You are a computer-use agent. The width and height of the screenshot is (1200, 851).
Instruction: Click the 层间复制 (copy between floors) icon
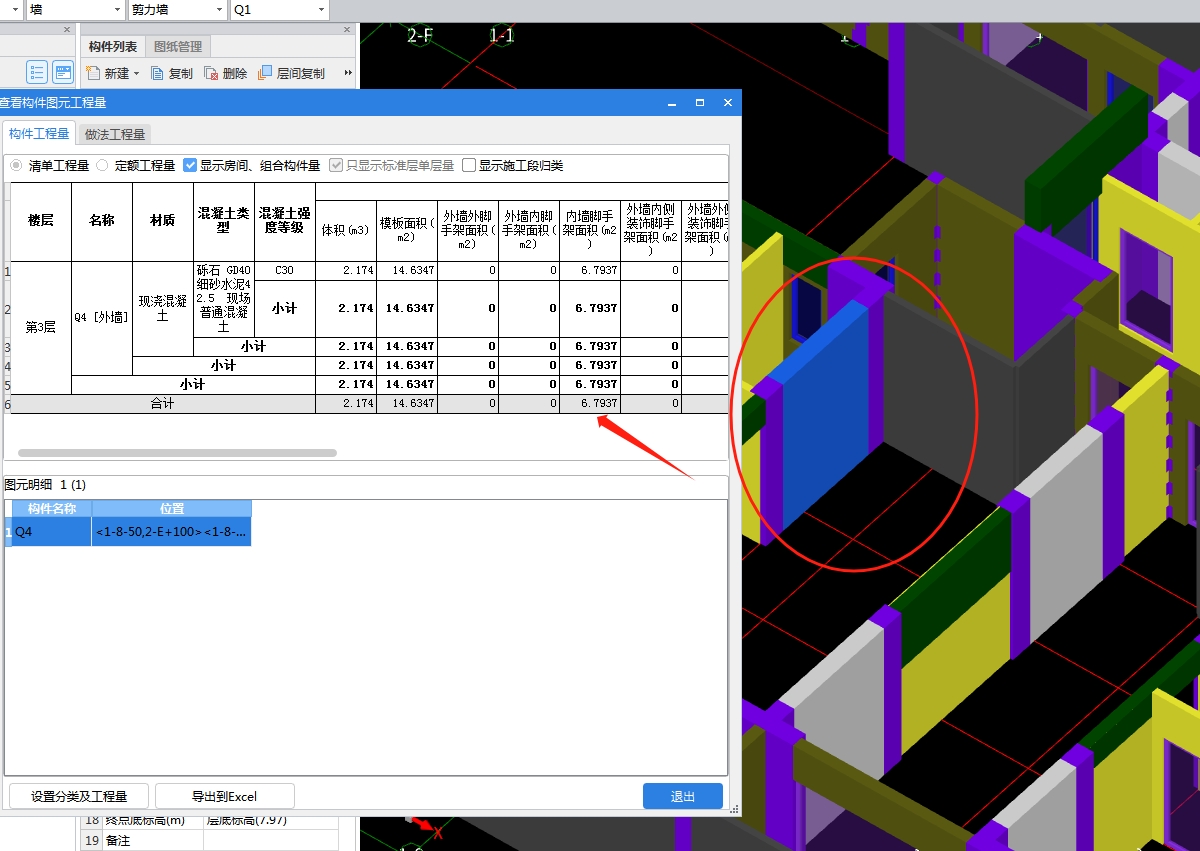coord(265,73)
